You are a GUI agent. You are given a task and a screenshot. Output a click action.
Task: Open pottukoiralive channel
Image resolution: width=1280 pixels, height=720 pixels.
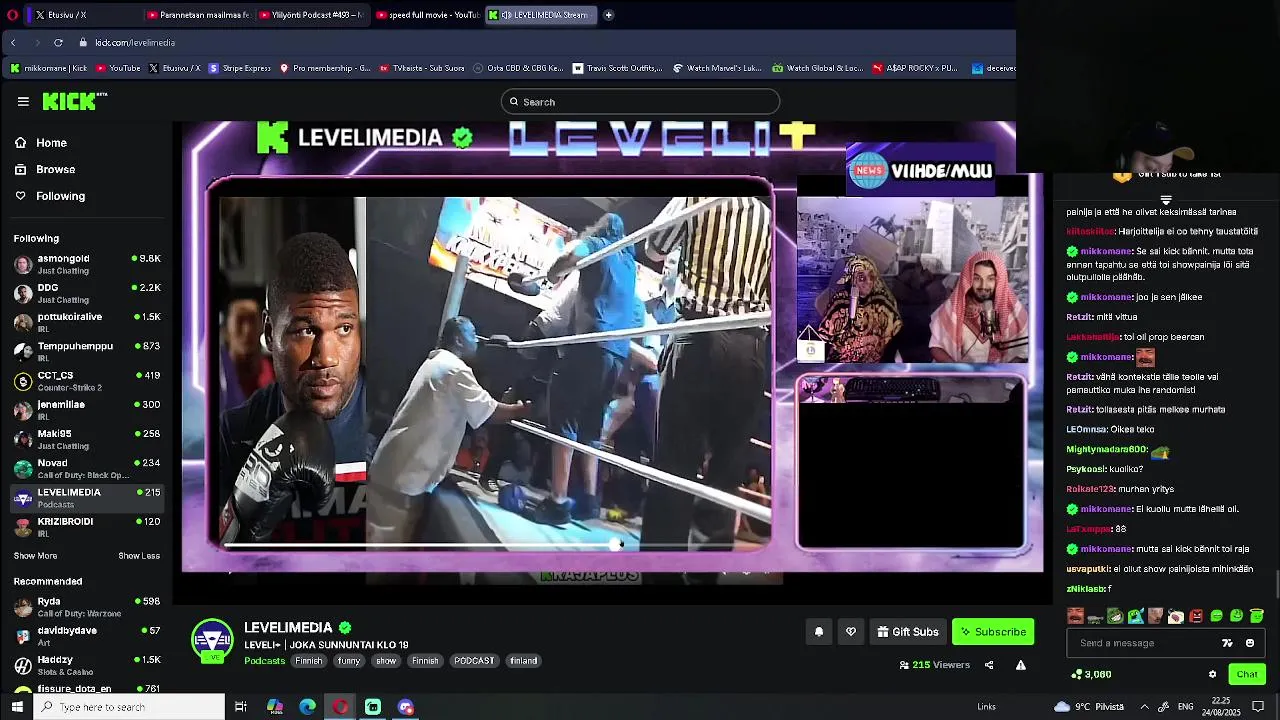click(x=86, y=322)
